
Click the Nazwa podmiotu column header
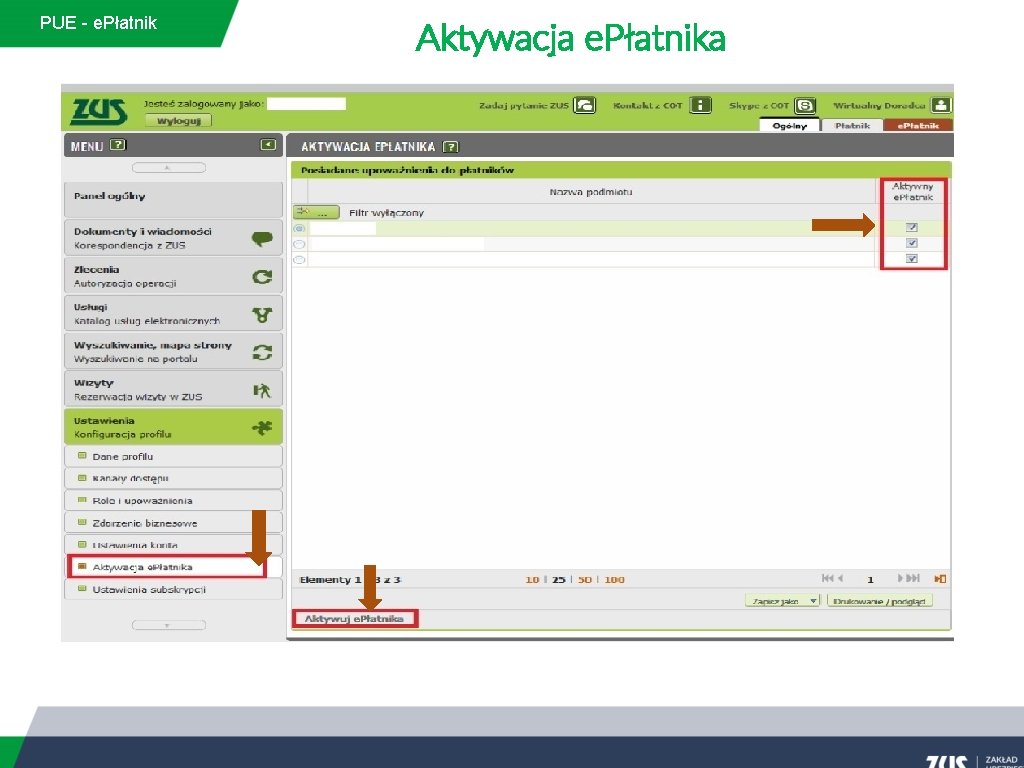[590, 192]
